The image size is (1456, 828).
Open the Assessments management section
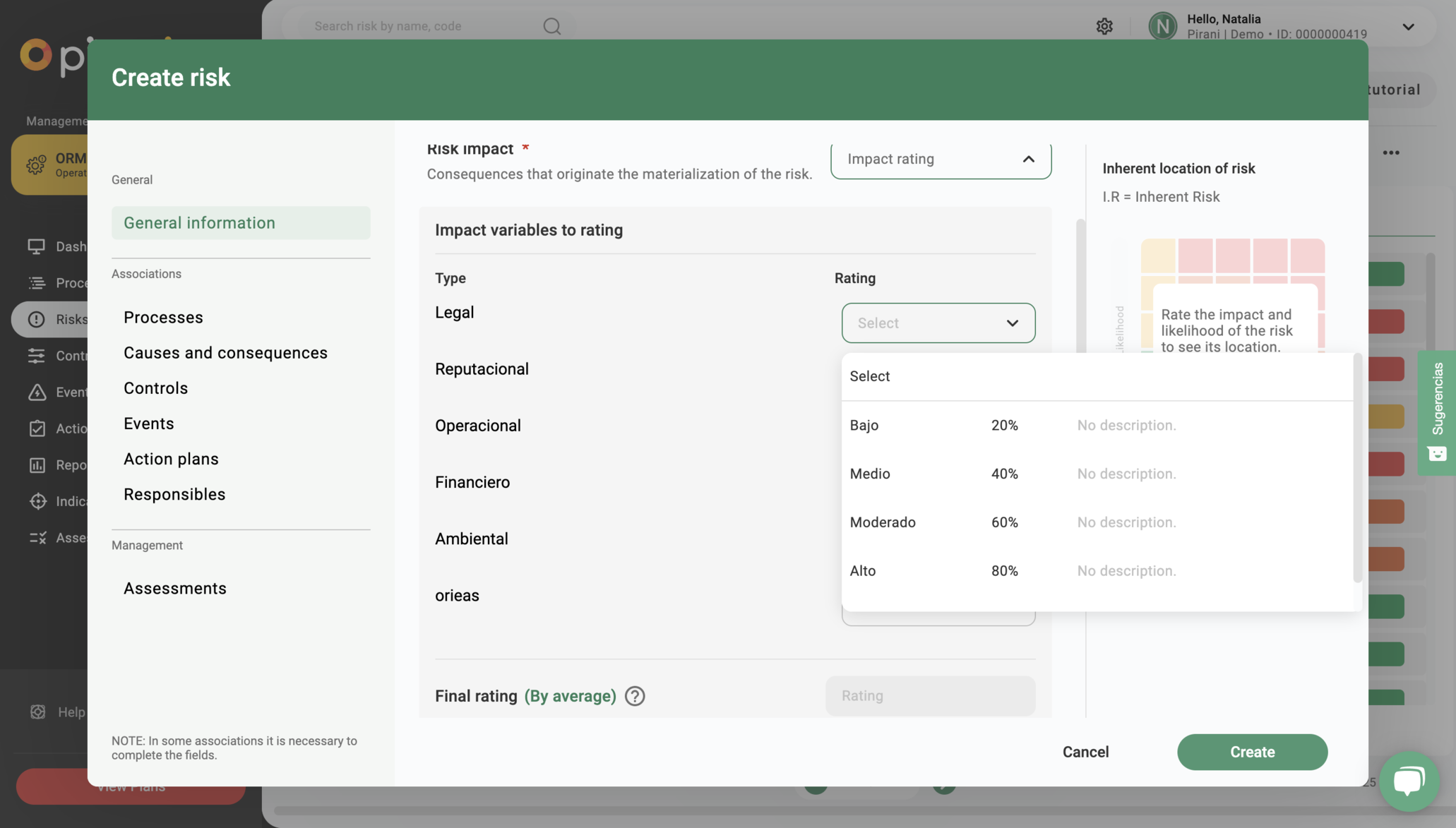tap(175, 589)
